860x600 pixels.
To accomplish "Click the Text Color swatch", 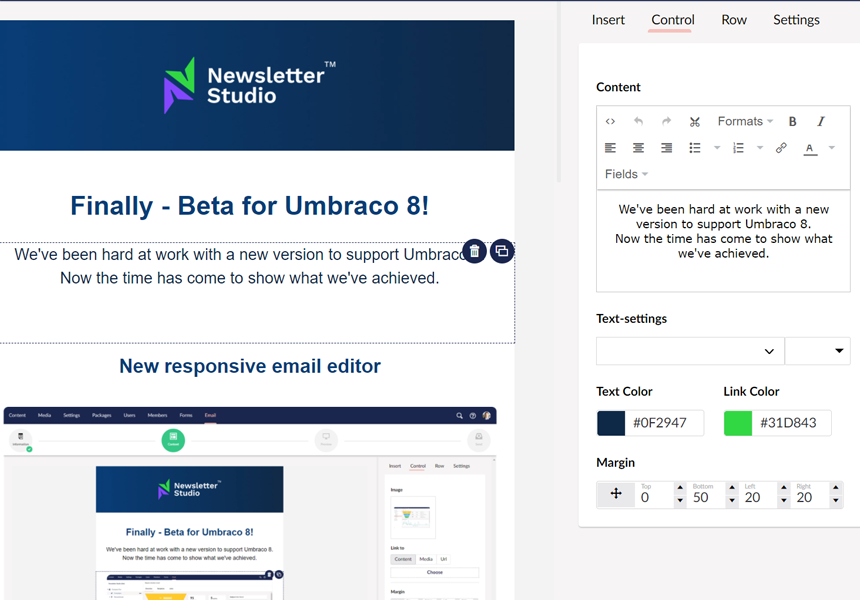I will pyautogui.click(x=611, y=423).
